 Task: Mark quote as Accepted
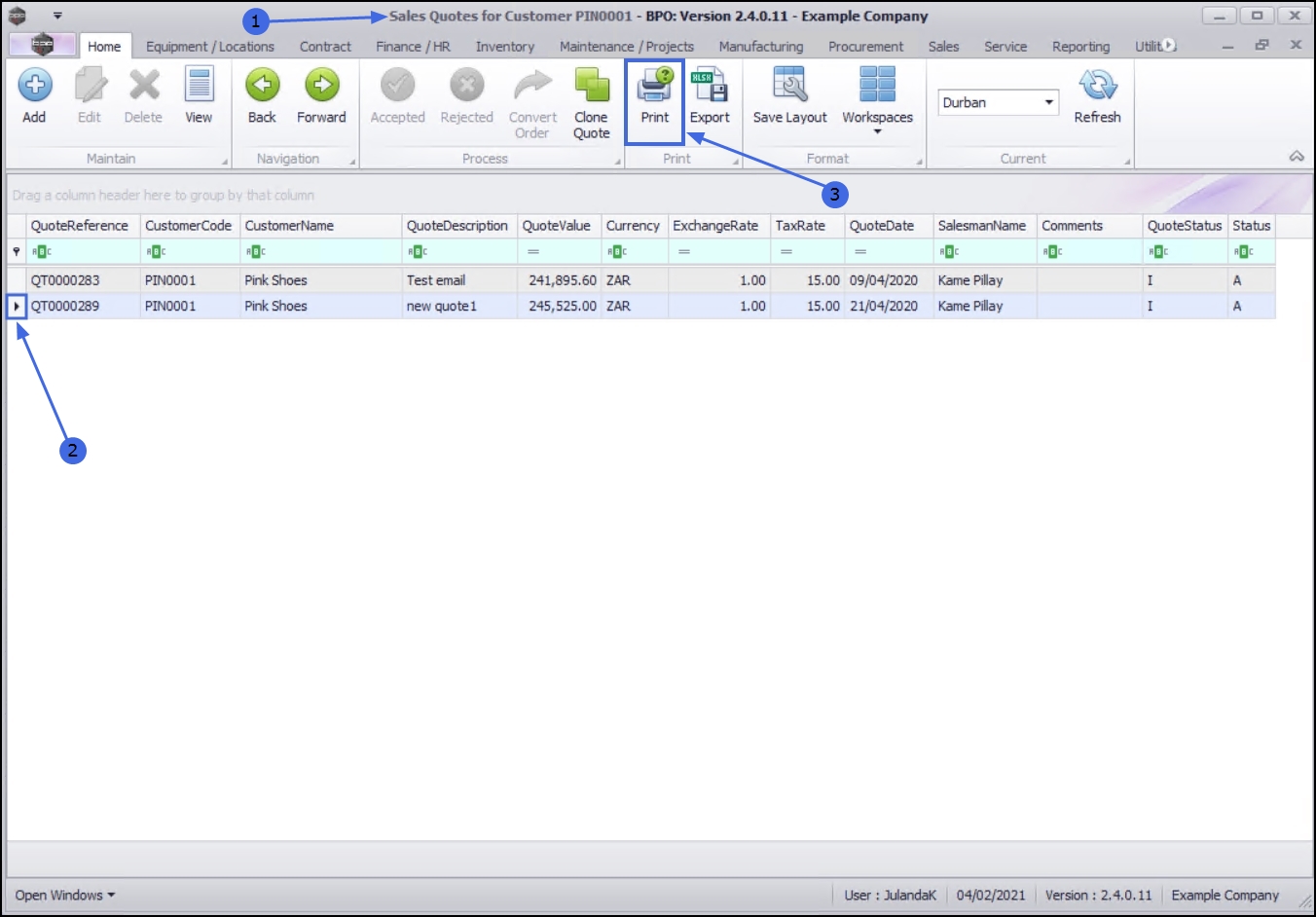tap(397, 95)
